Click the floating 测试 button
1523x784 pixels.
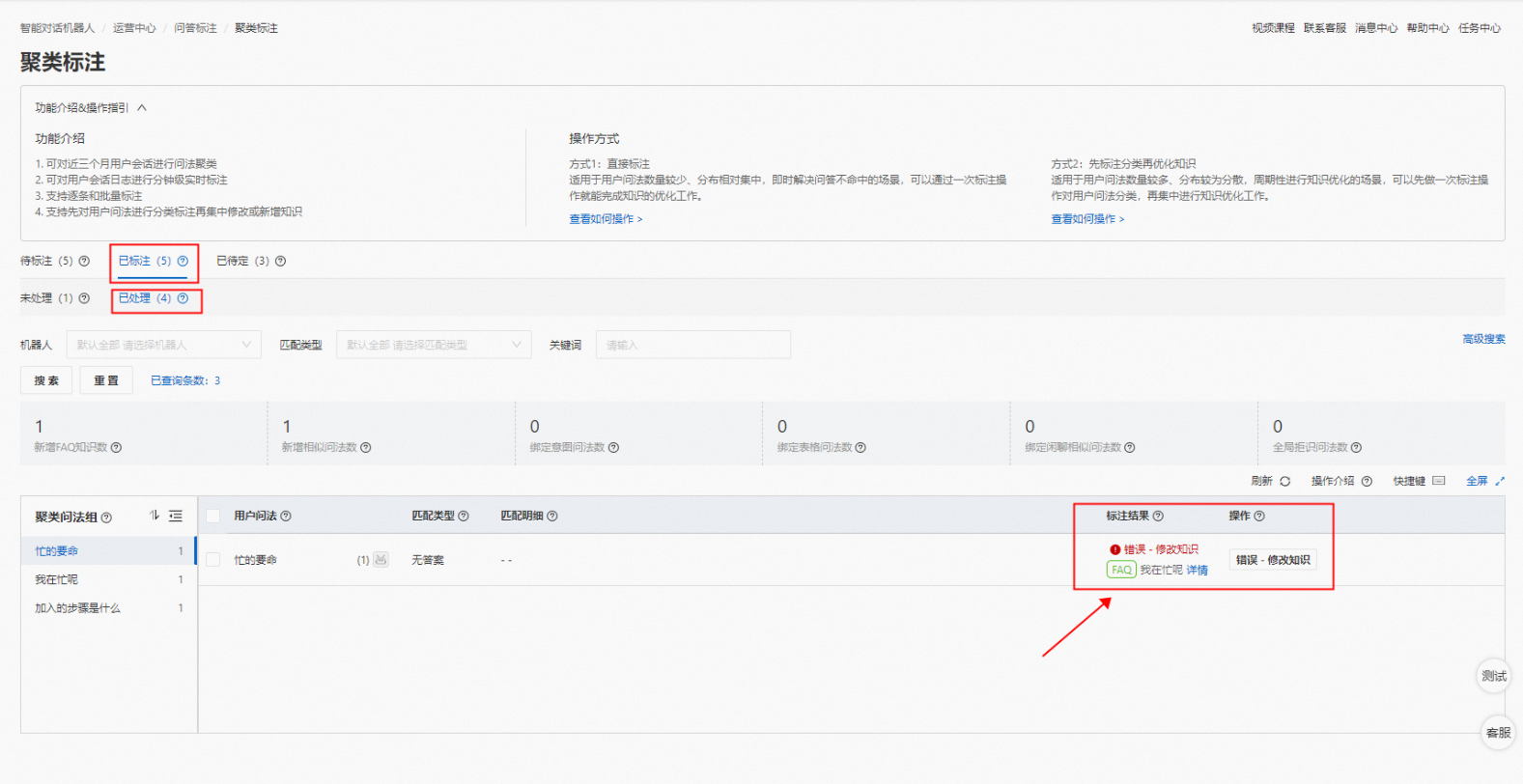point(1494,676)
